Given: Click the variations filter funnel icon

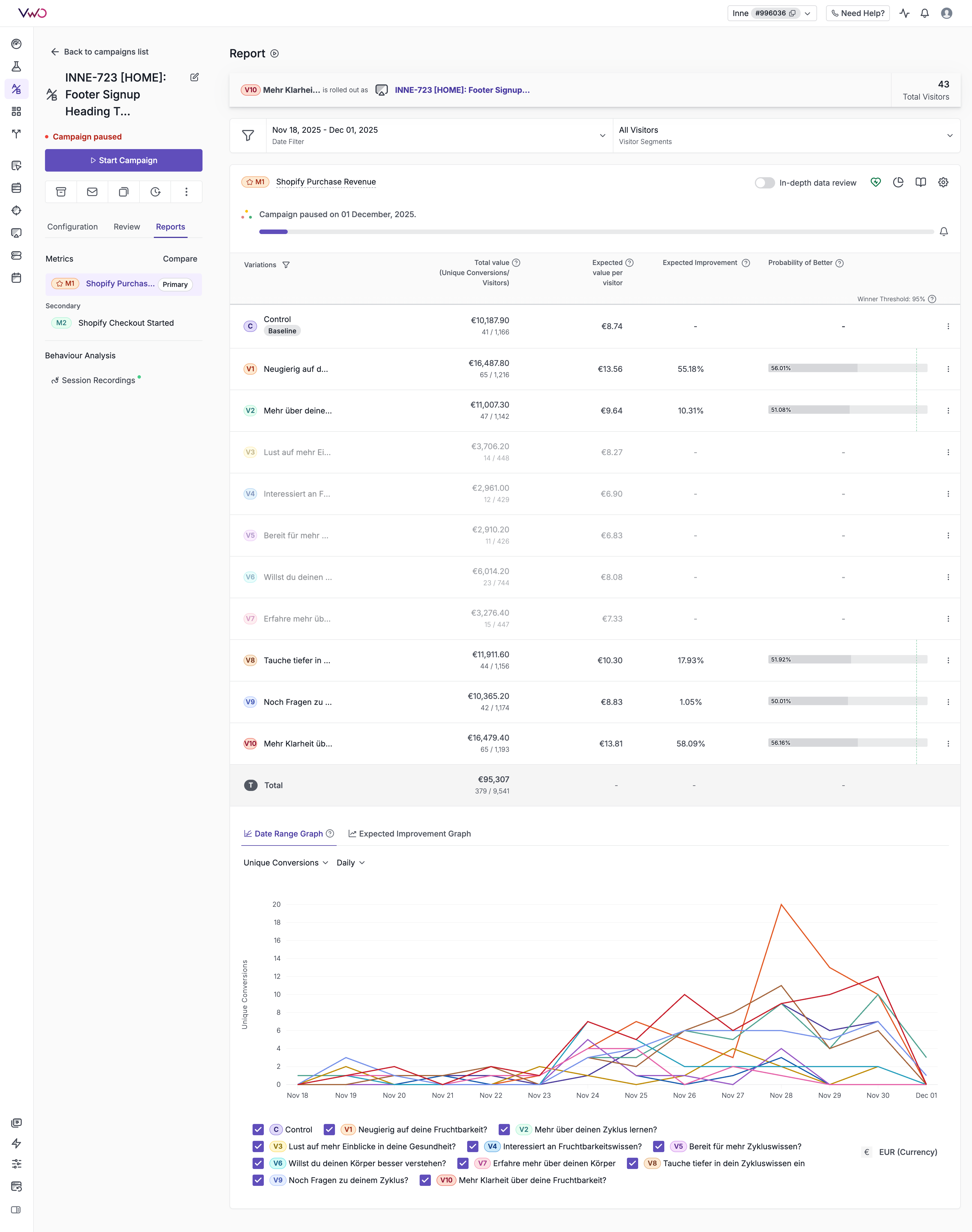Looking at the screenshot, I should coord(286,265).
